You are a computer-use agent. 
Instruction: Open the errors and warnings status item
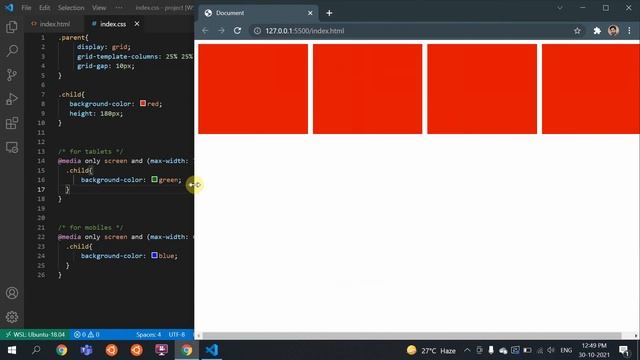(x=87, y=334)
